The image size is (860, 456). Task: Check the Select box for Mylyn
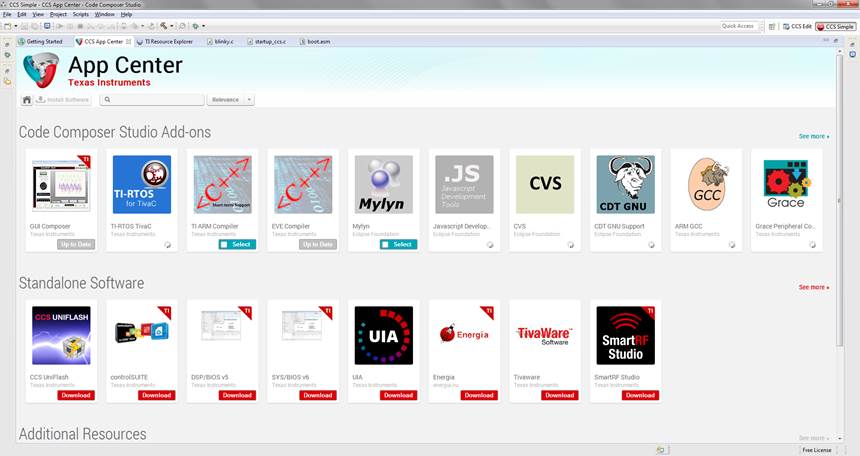pyautogui.click(x=385, y=245)
